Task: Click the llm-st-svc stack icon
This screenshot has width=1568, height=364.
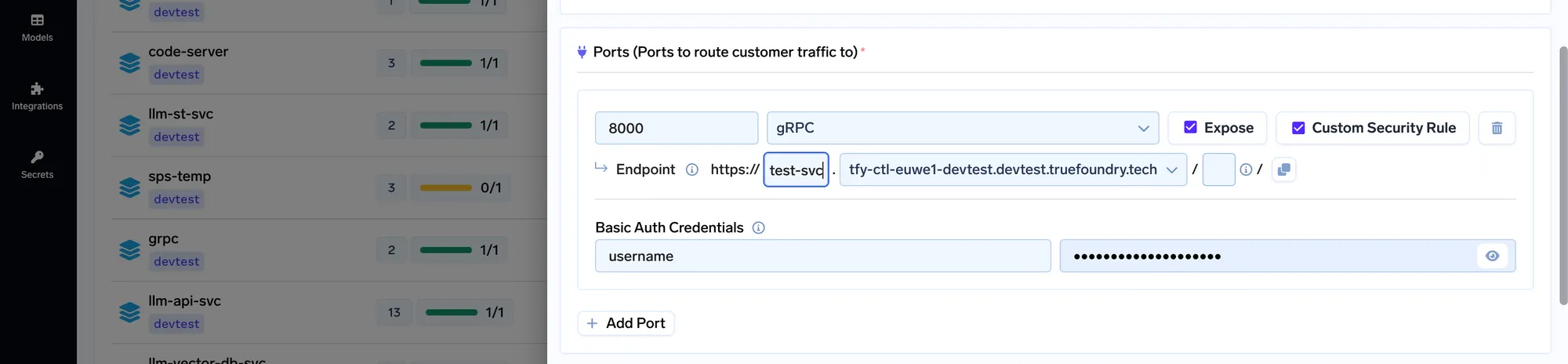Action: (x=129, y=126)
